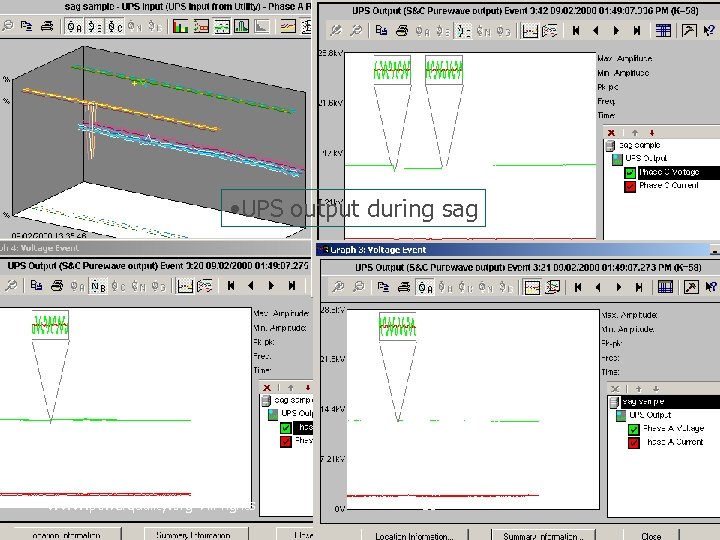Toggle phase C display in UPS Input toolbar
The image size is (720, 540).
[x=115, y=27]
